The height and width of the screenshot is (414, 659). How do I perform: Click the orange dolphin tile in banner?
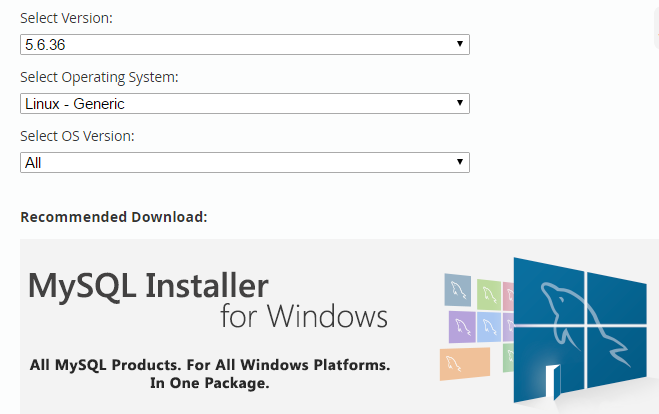coord(465,364)
